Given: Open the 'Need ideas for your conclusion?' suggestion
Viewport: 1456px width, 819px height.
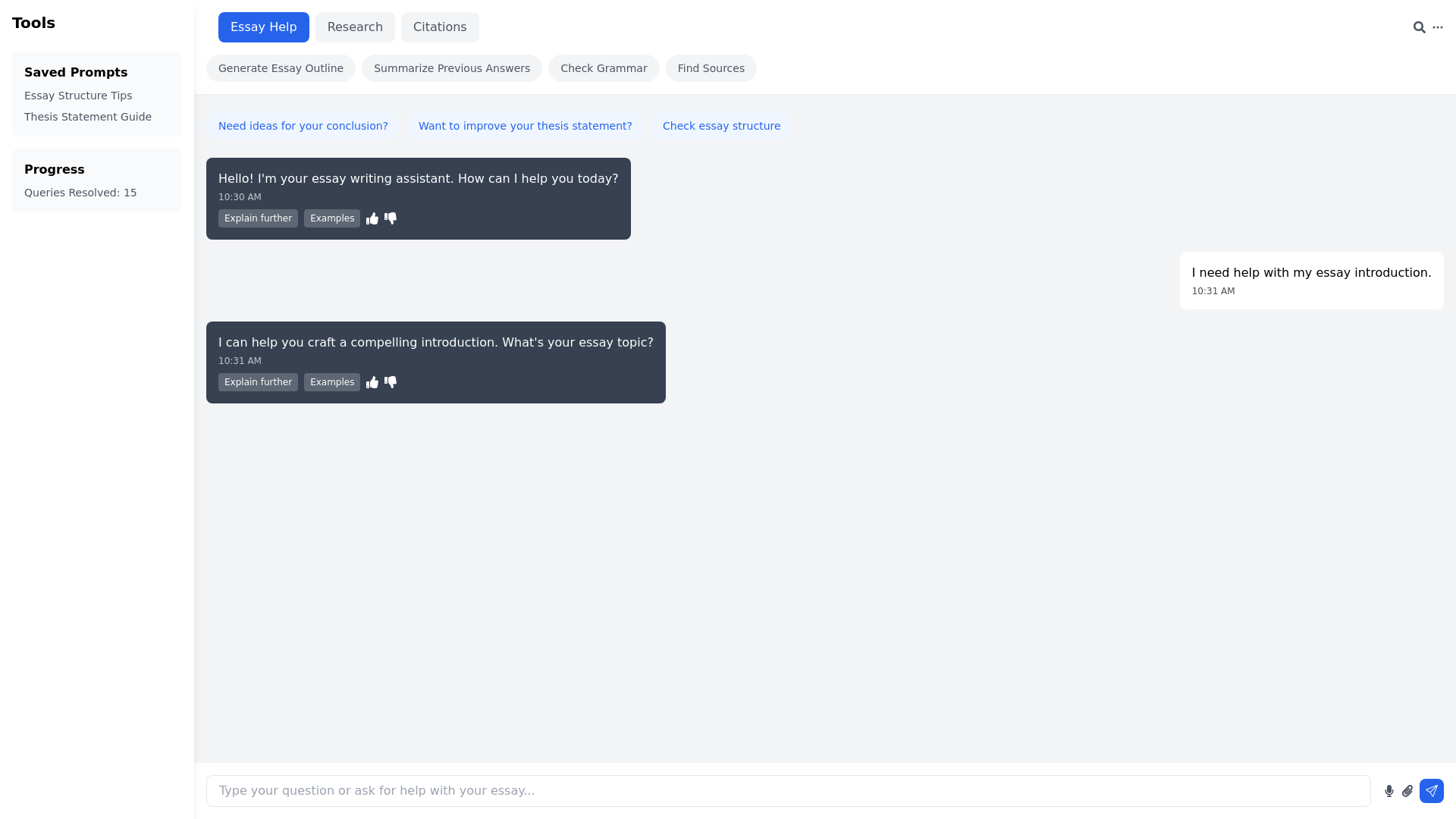Looking at the screenshot, I should 303,126.
